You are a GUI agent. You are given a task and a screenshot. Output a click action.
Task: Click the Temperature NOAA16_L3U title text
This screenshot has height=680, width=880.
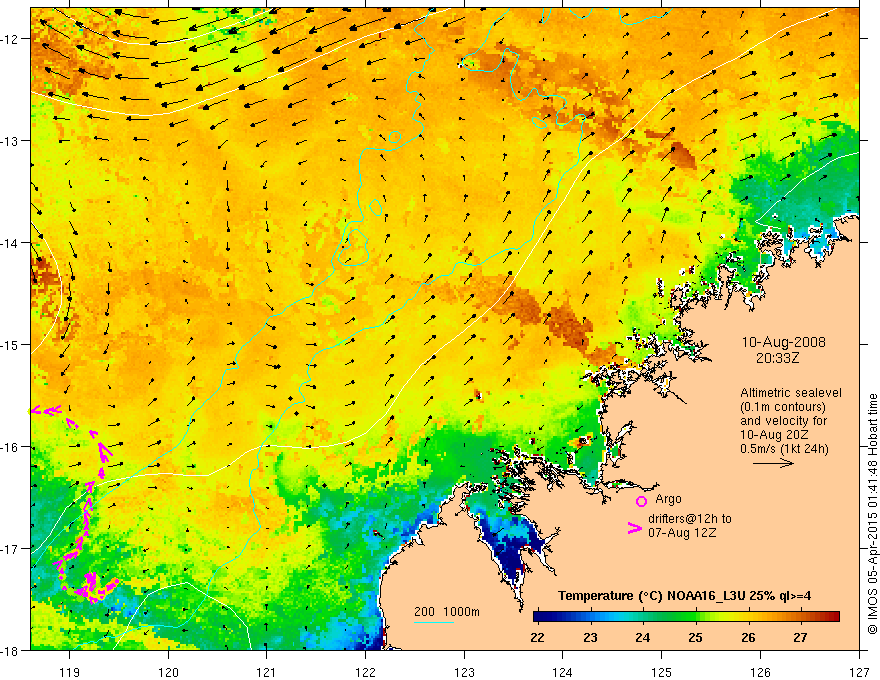[684, 596]
